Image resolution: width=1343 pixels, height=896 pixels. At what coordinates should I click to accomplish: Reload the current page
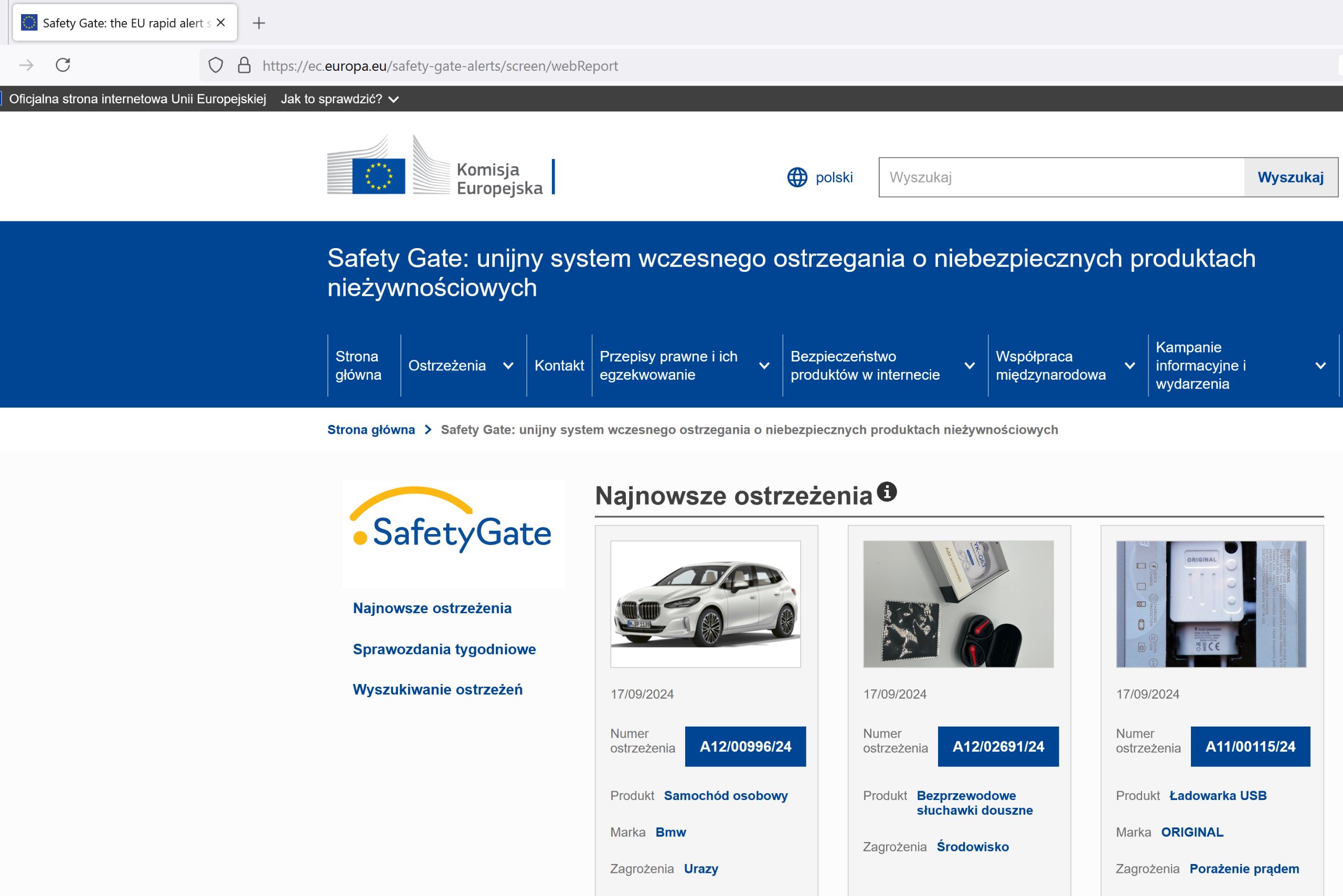click(63, 65)
